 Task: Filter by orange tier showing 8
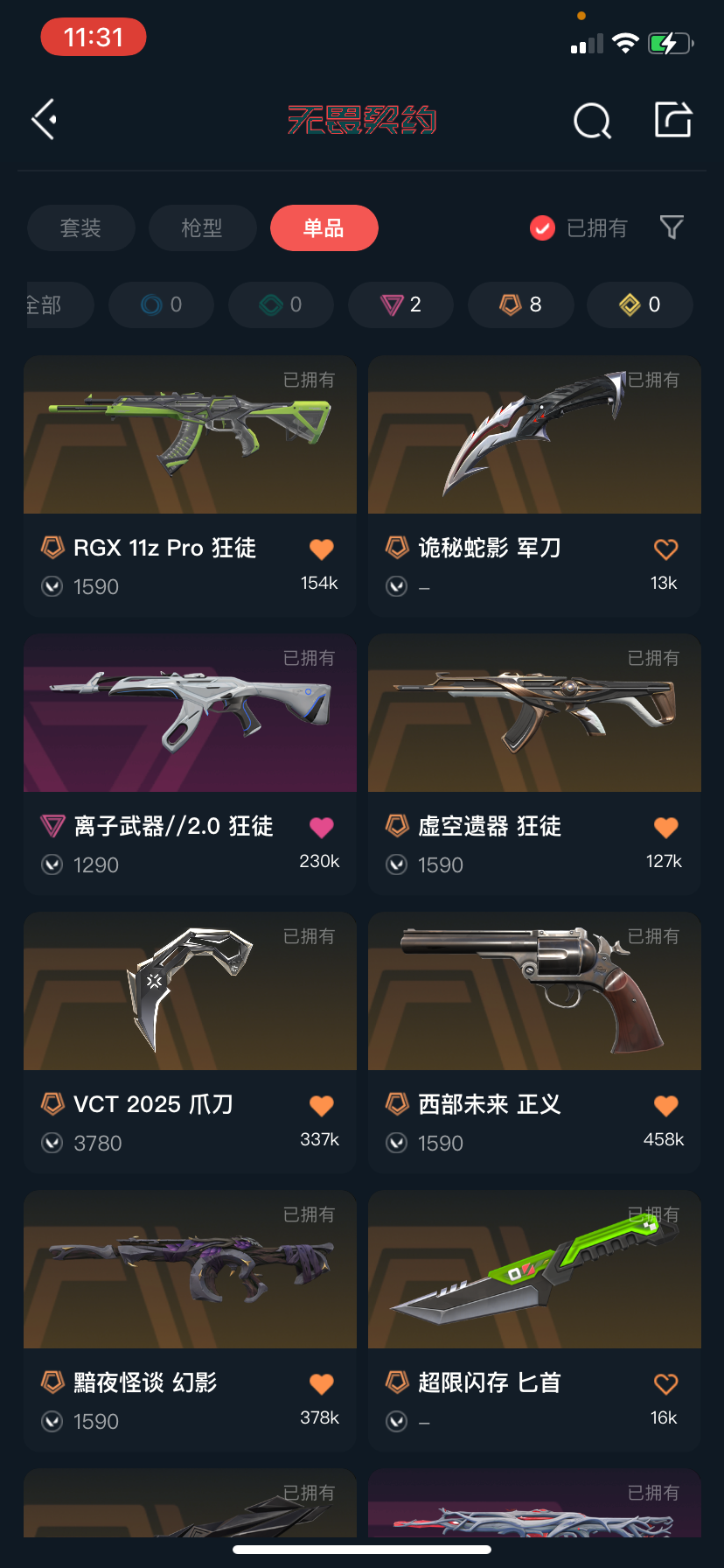pos(521,304)
